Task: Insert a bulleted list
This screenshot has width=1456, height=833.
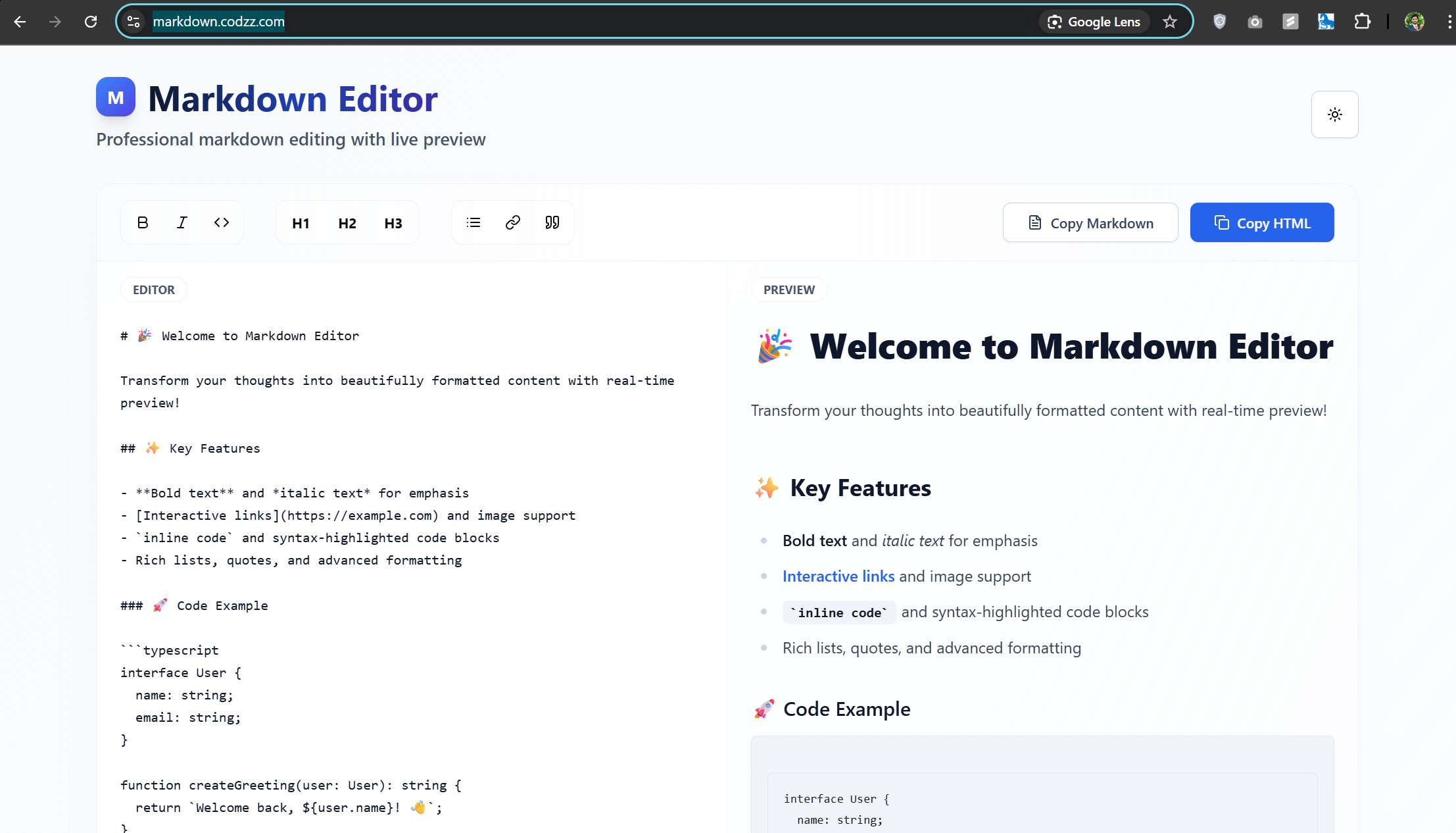Action: tap(473, 222)
